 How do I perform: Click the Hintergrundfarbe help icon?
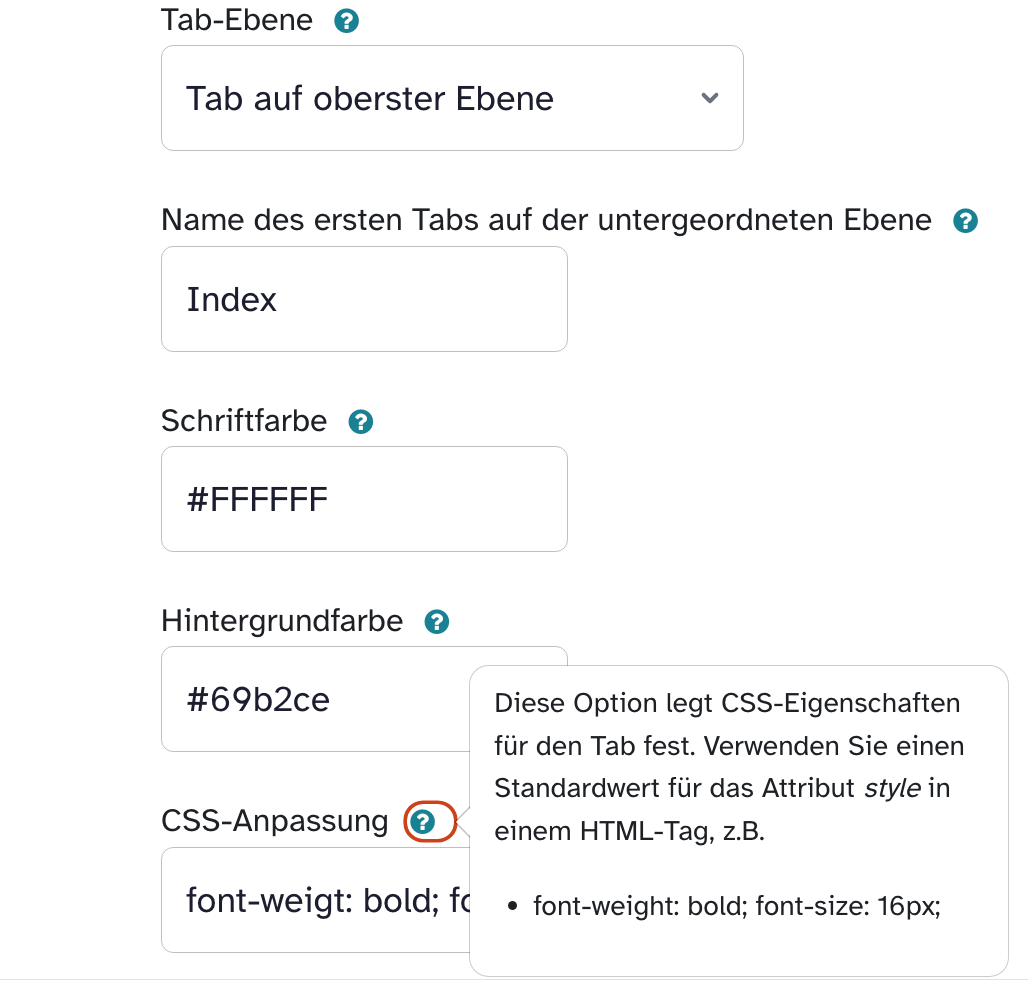pyautogui.click(x=437, y=622)
